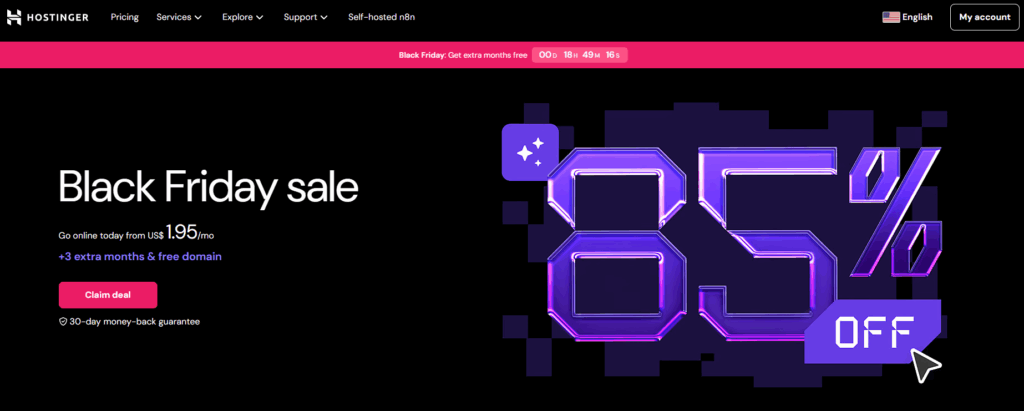Click the shield icon beside money-back guarantee

tap(63, 322)
